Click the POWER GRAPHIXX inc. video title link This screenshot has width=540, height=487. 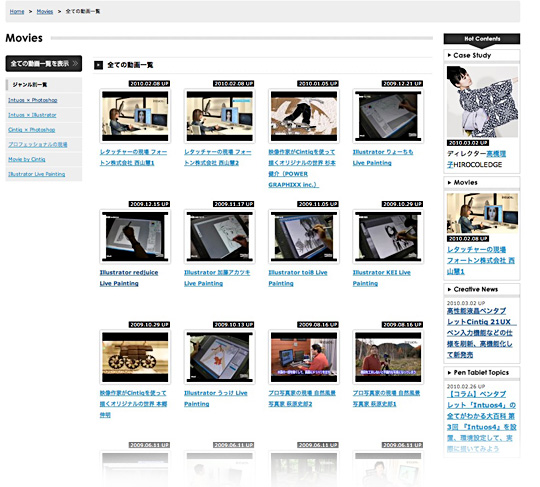click(x=302, y=168)
